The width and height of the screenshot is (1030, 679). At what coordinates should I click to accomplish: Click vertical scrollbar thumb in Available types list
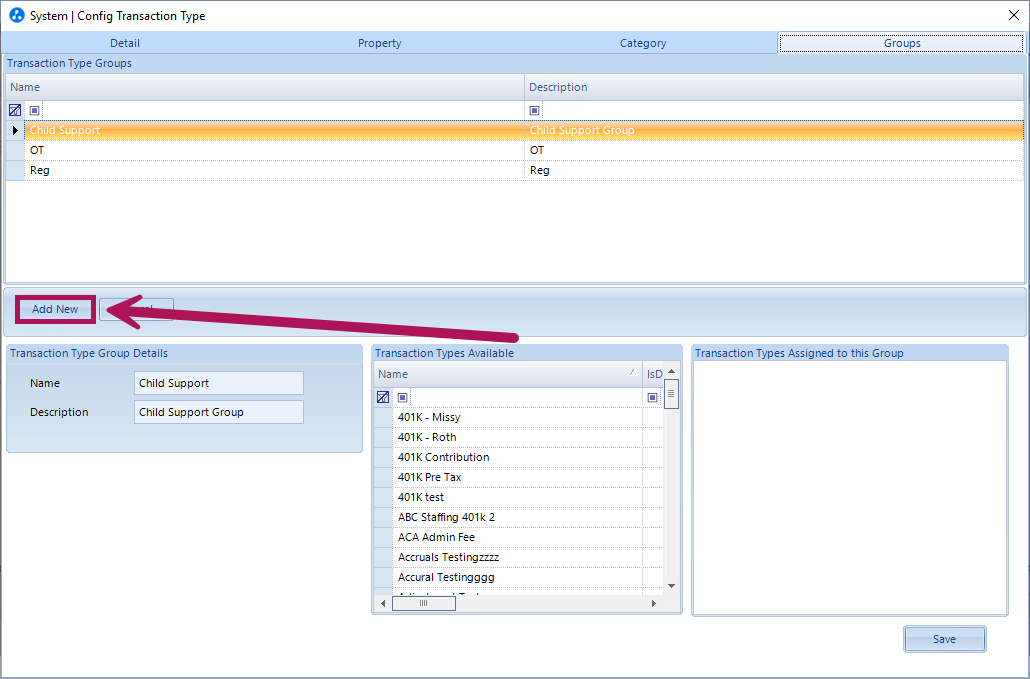671,394
